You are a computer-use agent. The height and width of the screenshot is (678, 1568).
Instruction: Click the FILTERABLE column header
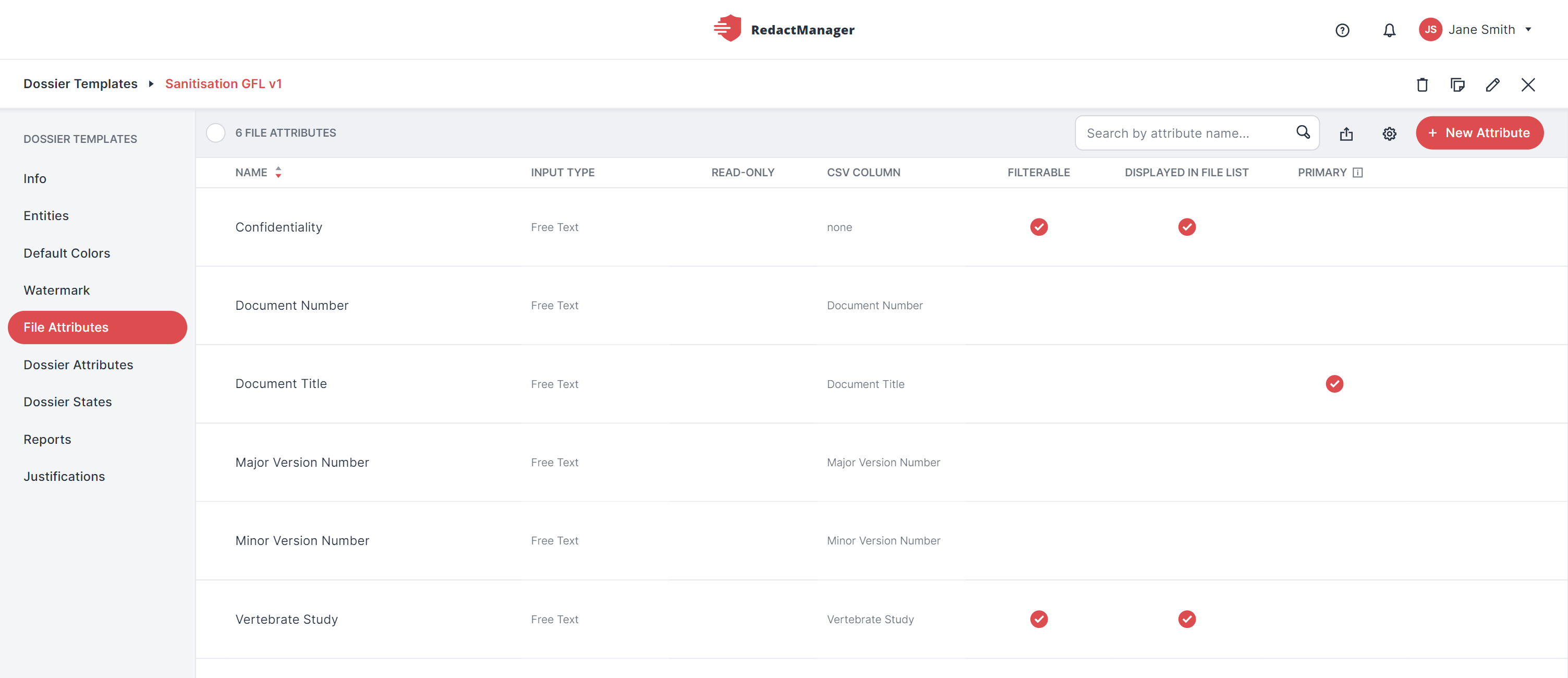(x=1038, y=172)
